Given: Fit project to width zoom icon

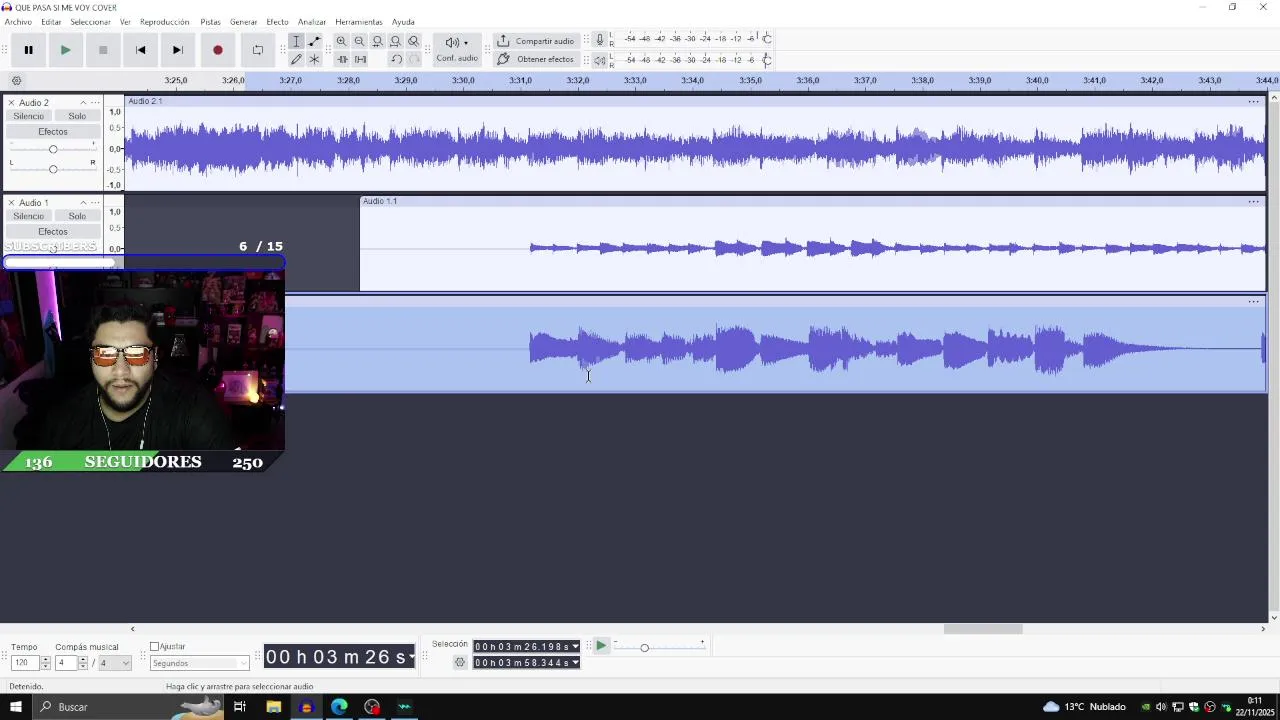Looking at the screenshot, I should click(x=395, y=41).
